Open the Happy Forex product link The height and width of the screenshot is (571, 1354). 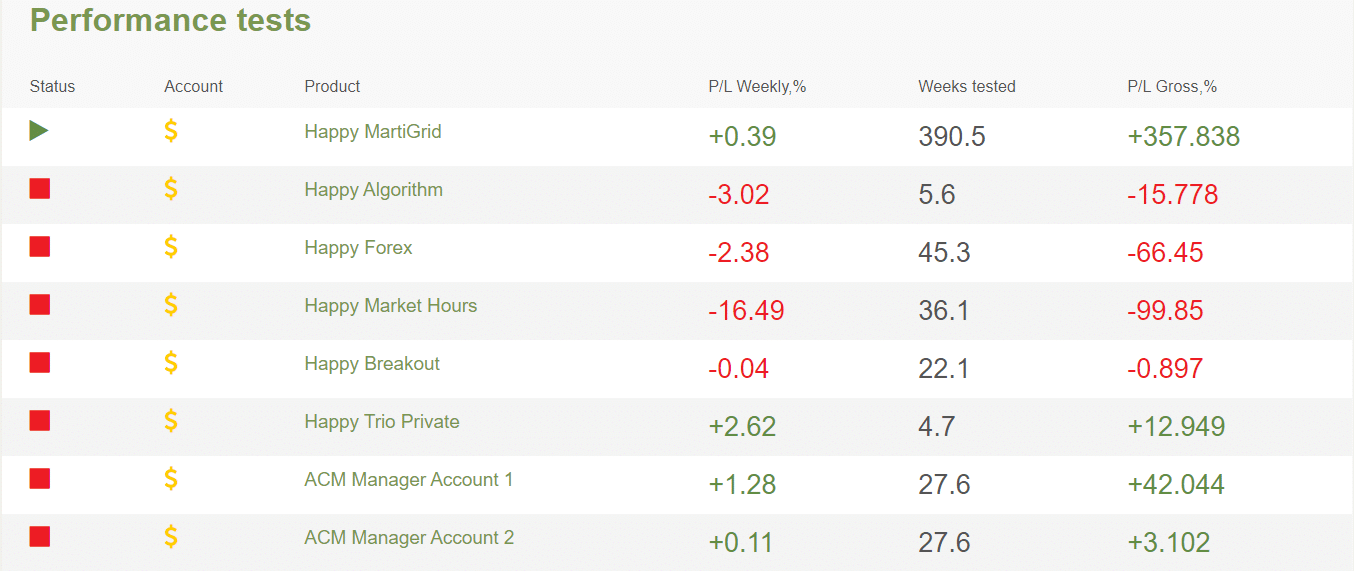click(x=358, y=247)
